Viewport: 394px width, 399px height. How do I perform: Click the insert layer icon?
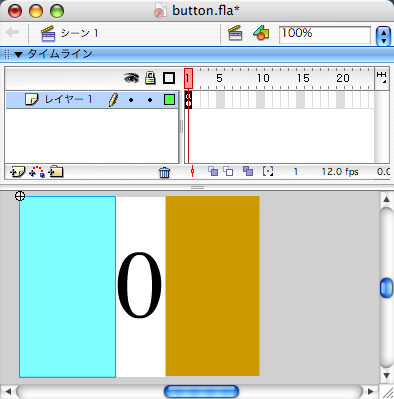click(x=17, y=172)
